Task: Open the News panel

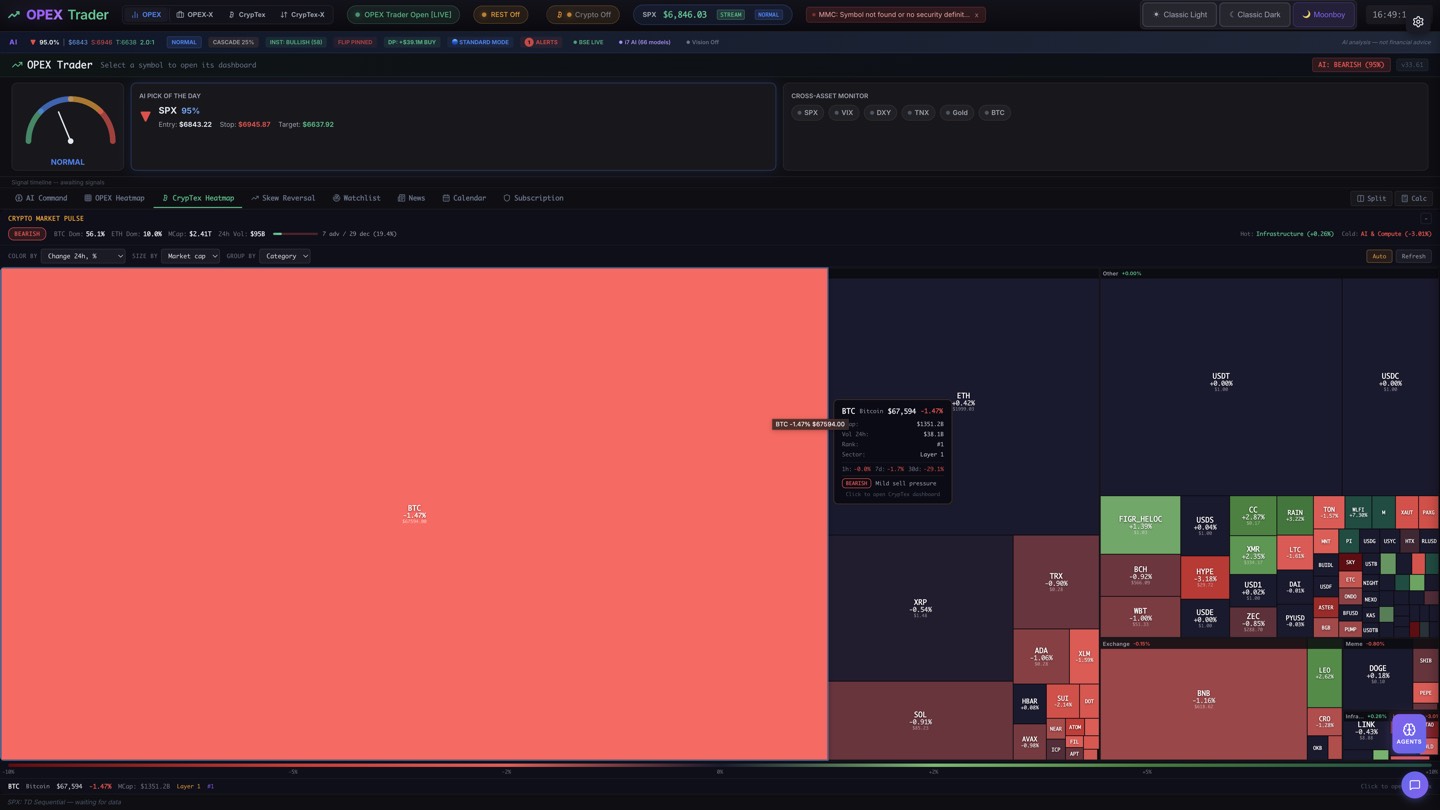Action: click(412, 198)
